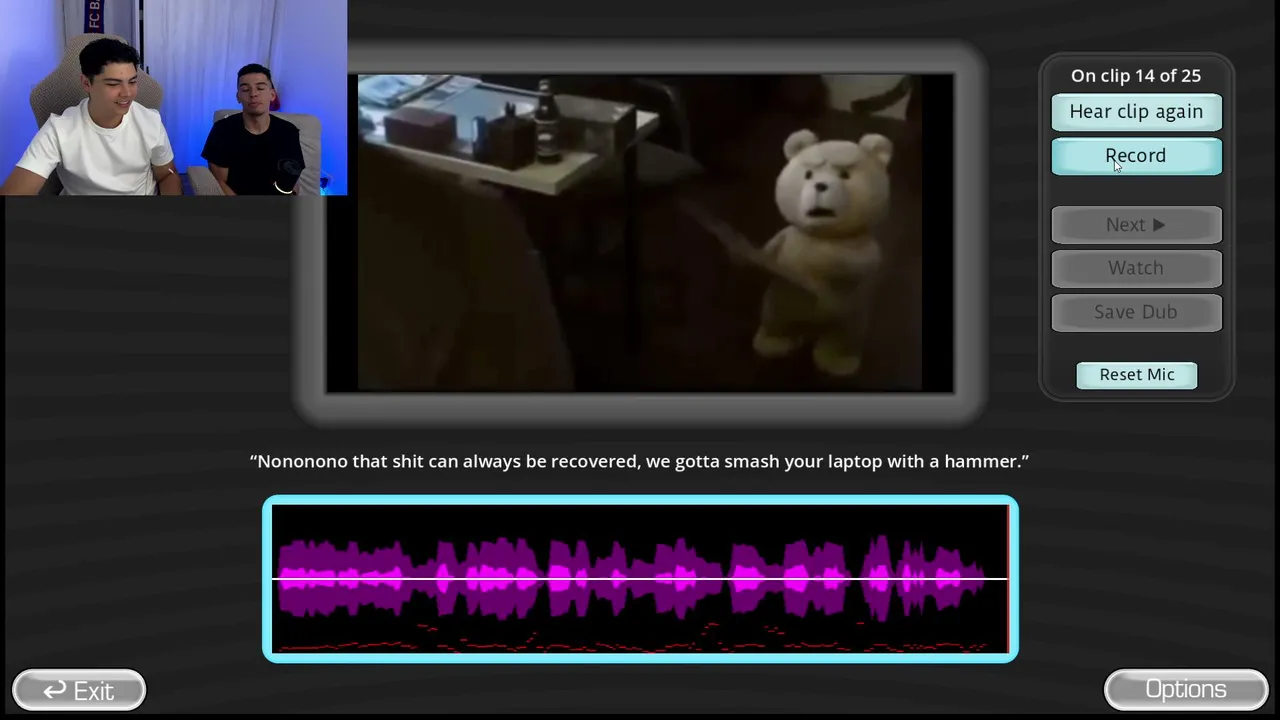The width and height of the screenshot is (1280, 720).
Task: Select the subtitle line about the laptop
Action: tap(640, 461)
